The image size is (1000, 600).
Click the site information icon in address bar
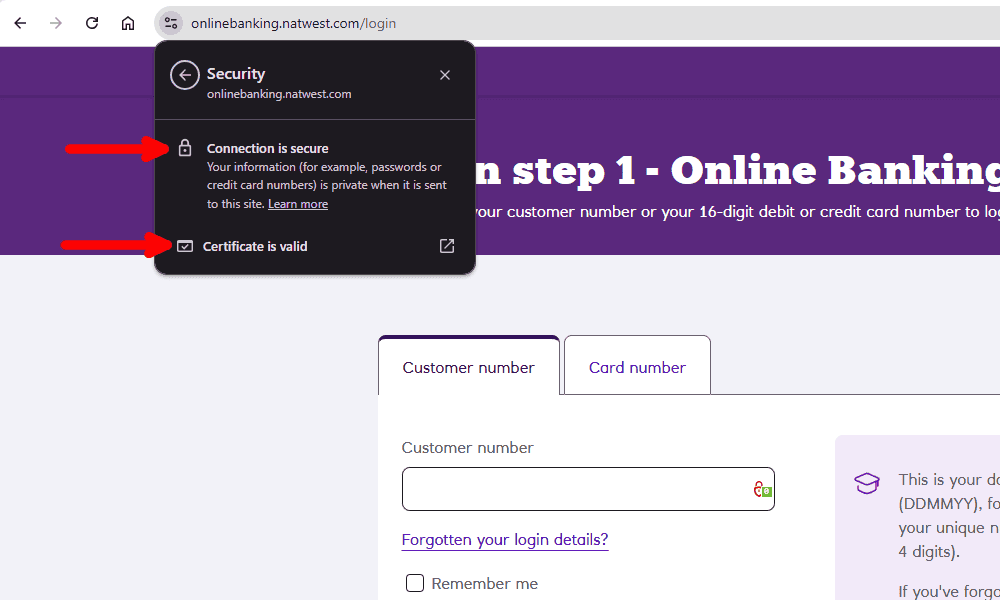[170, 24]
